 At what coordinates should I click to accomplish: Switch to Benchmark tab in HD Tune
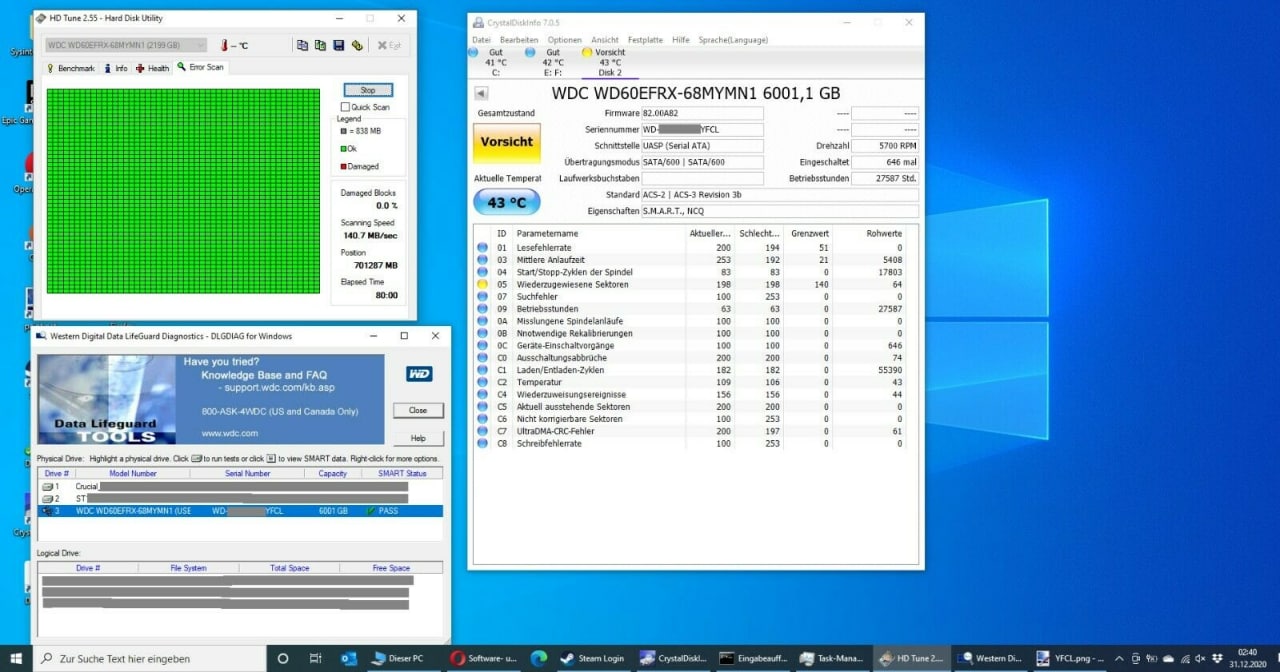point(70,68)
